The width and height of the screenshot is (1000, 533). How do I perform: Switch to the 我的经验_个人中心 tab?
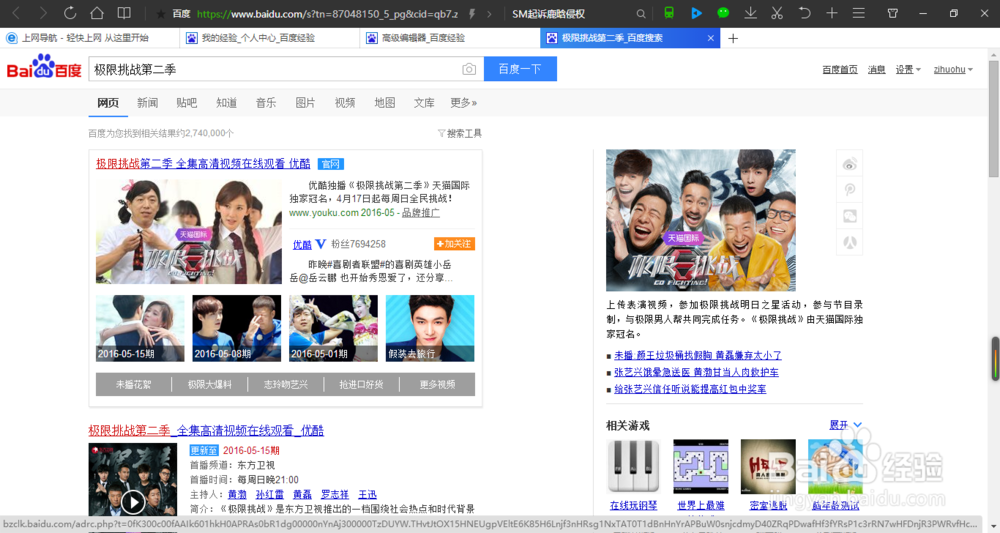pyautogui.click(x=270, y=38)
